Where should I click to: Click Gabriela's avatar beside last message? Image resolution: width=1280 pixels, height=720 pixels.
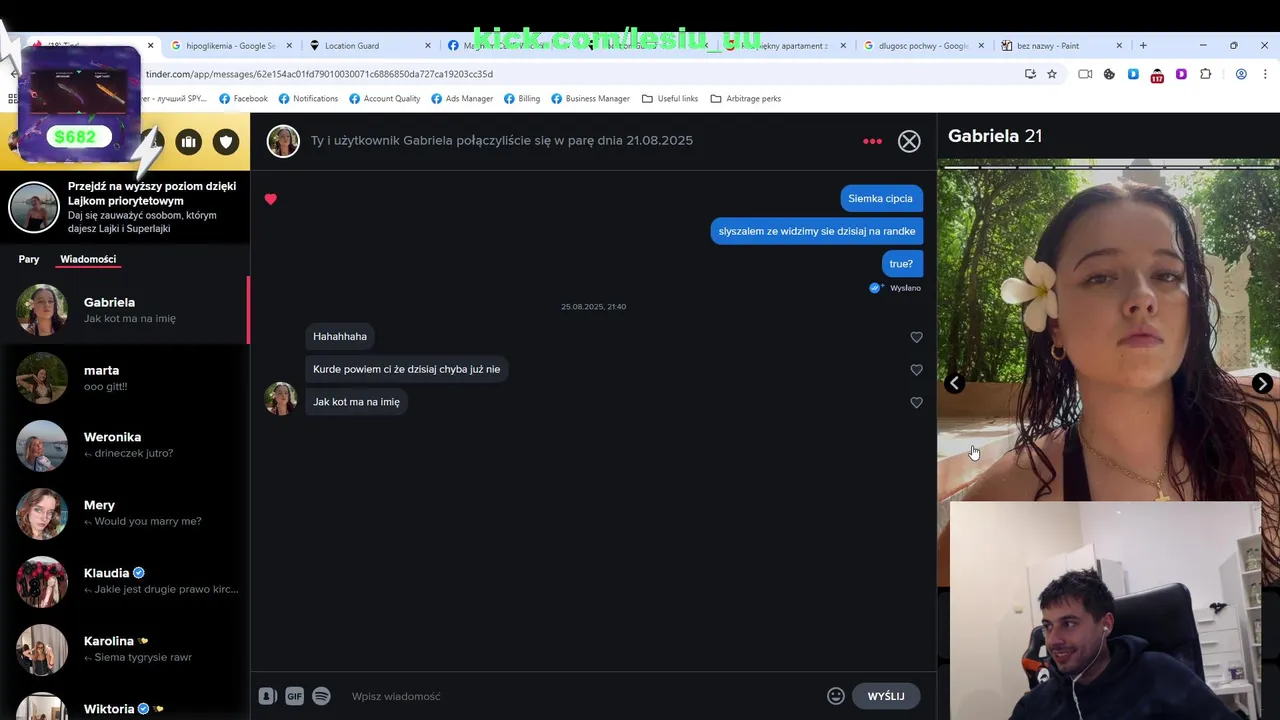[x=280, y=398]
